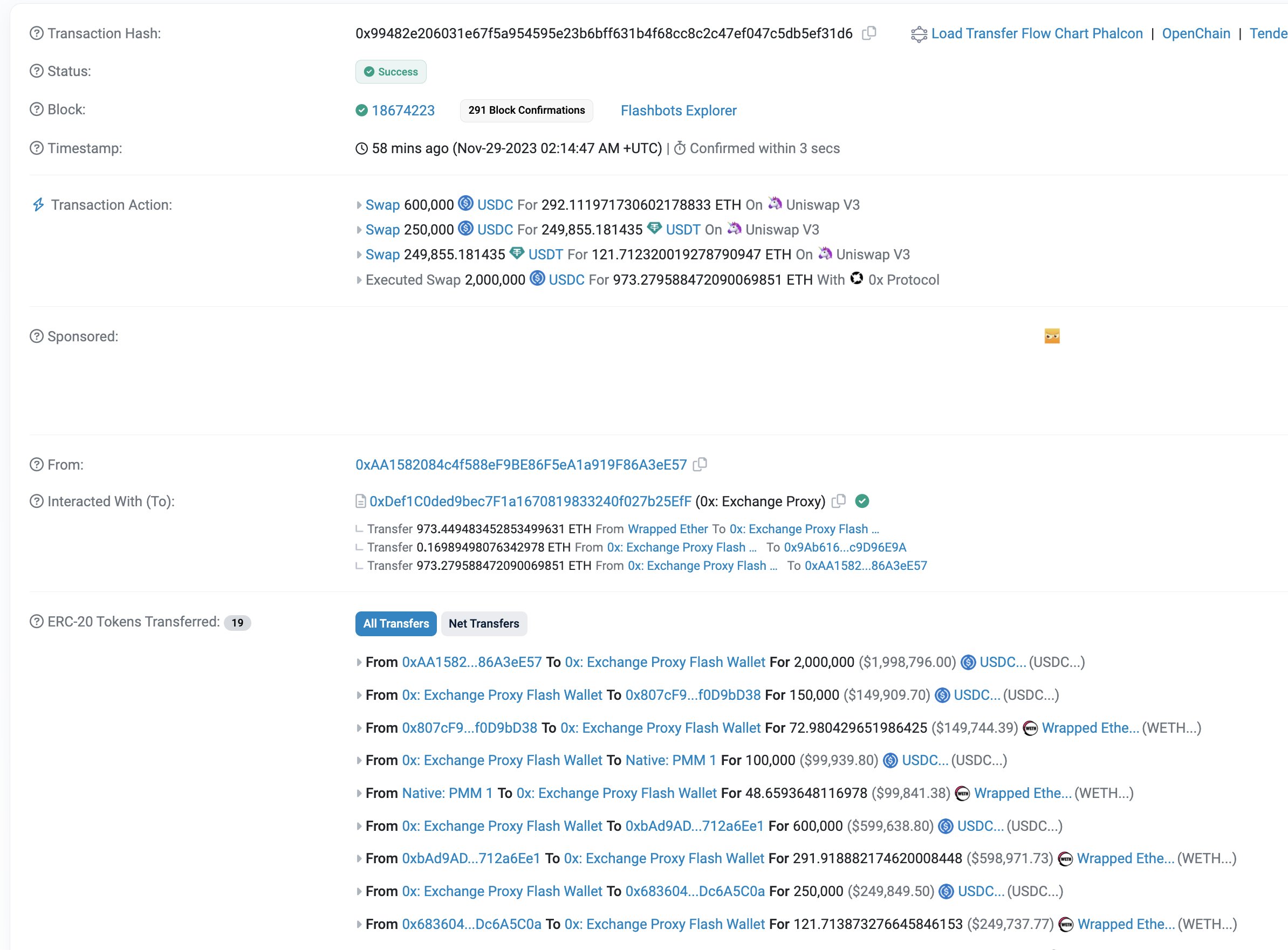Click the green check icon beside block number
The width and height of the screenshot is (1288, 950).
click(x=361, y=111)
